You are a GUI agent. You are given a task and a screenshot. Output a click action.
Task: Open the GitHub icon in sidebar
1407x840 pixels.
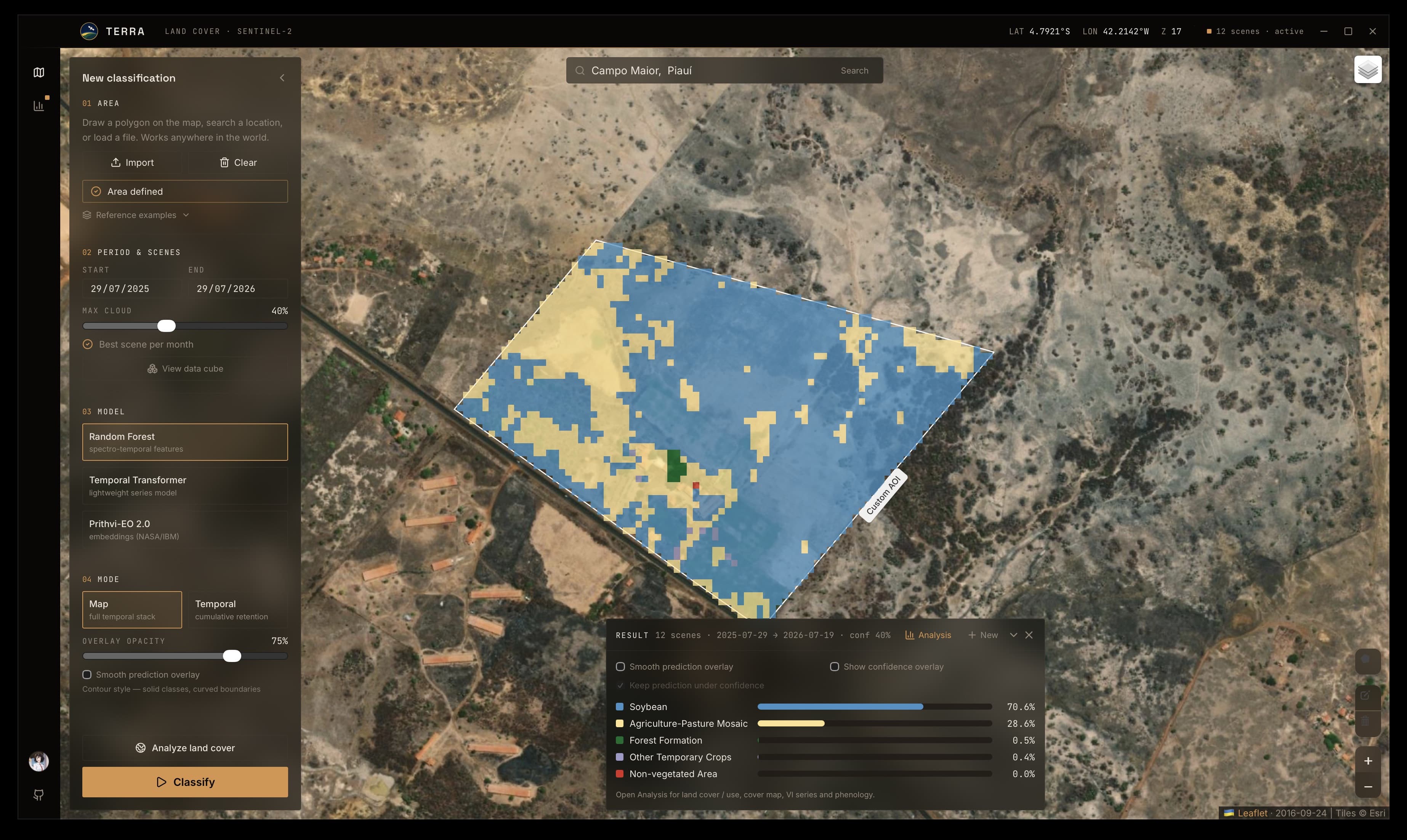tap(38, 795)
